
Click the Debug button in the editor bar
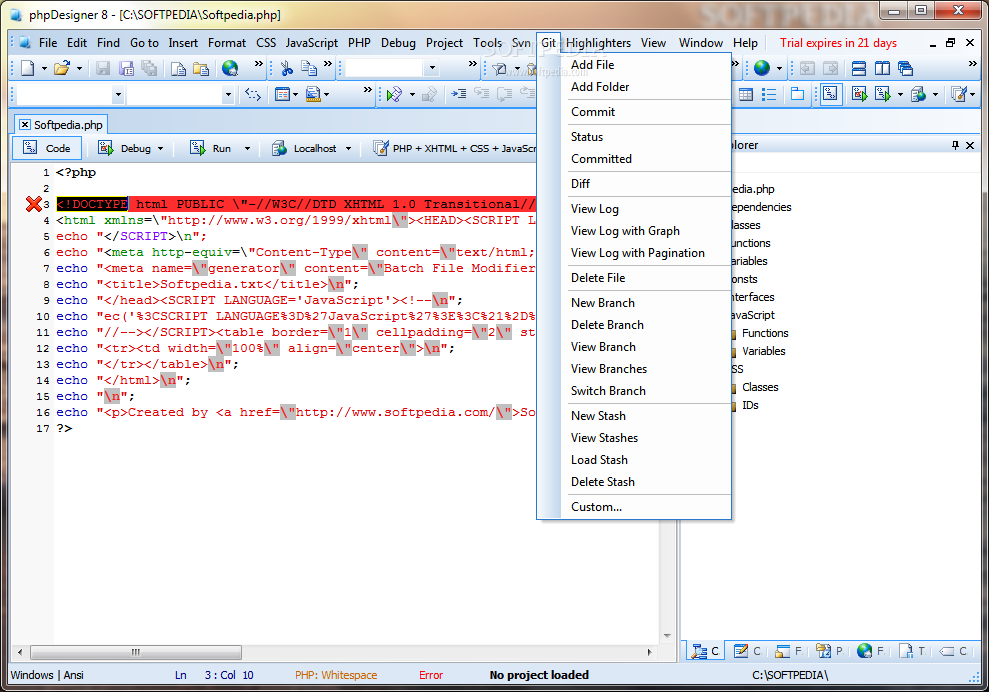click(126, 148)
